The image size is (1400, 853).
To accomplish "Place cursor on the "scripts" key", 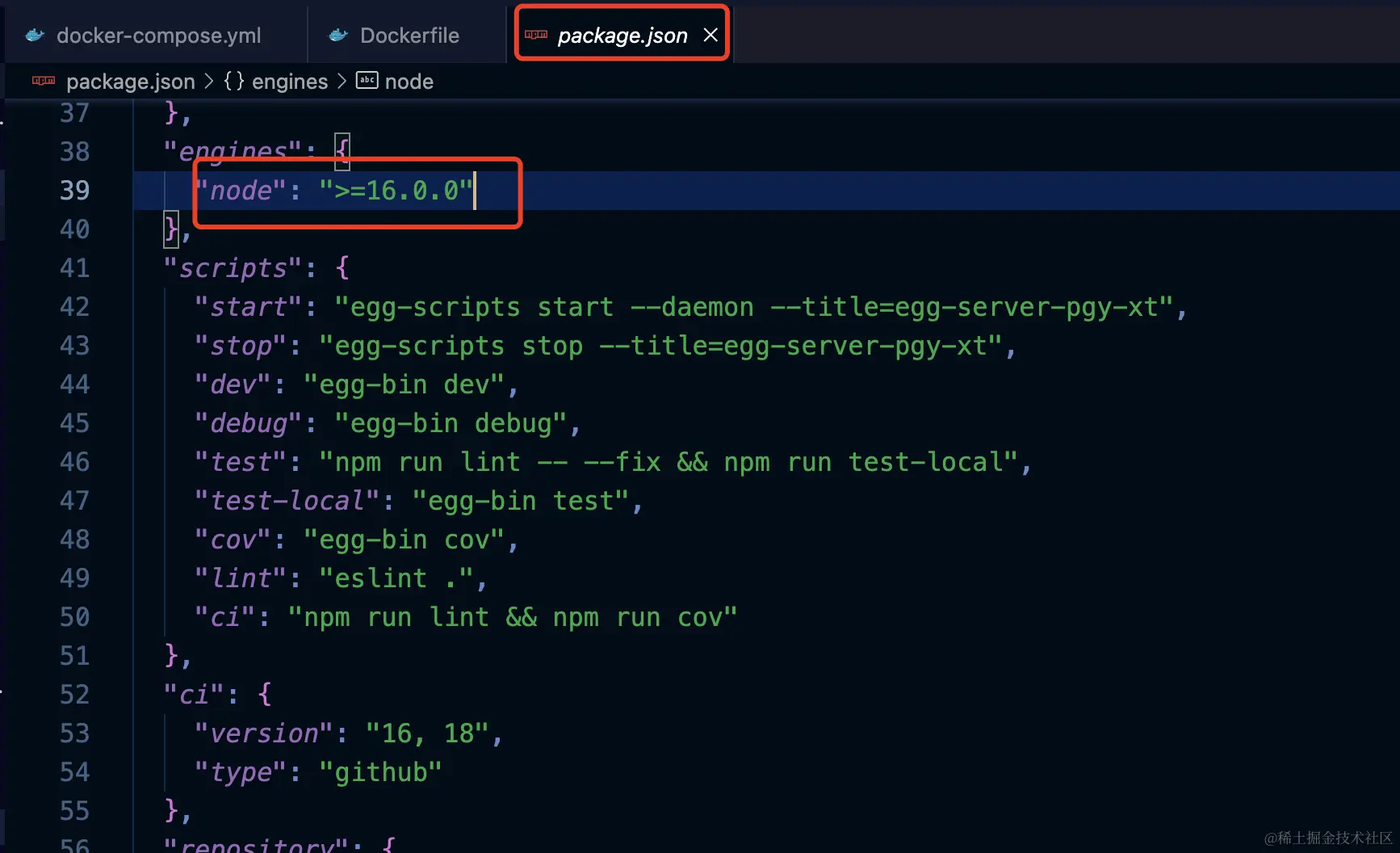I will tap(233, 267).
